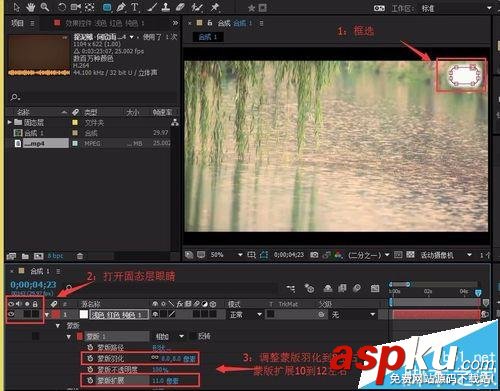Click the project search magnifier icon

pos(15,97)
